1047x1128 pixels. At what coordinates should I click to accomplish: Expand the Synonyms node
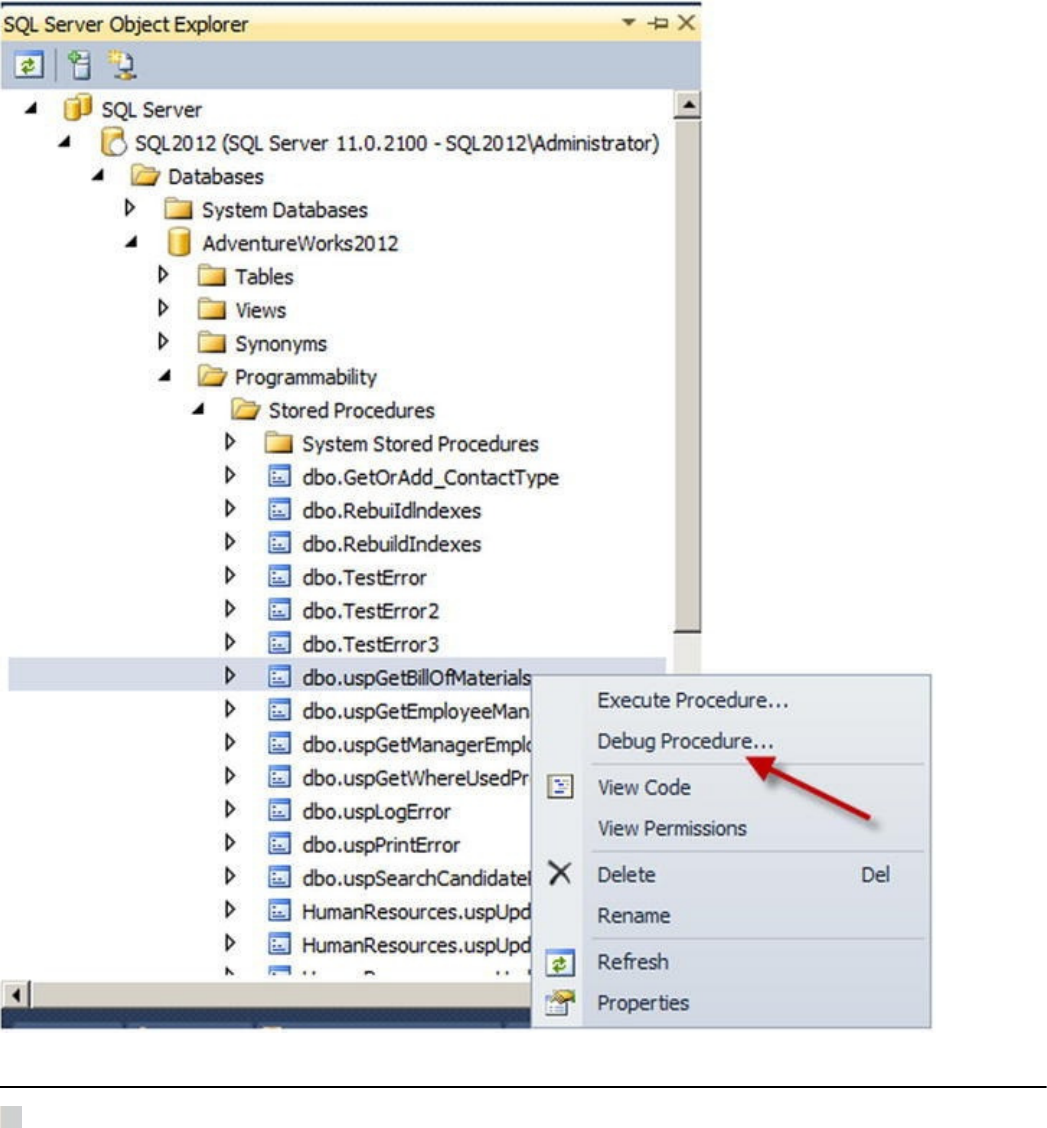(163, 342)
